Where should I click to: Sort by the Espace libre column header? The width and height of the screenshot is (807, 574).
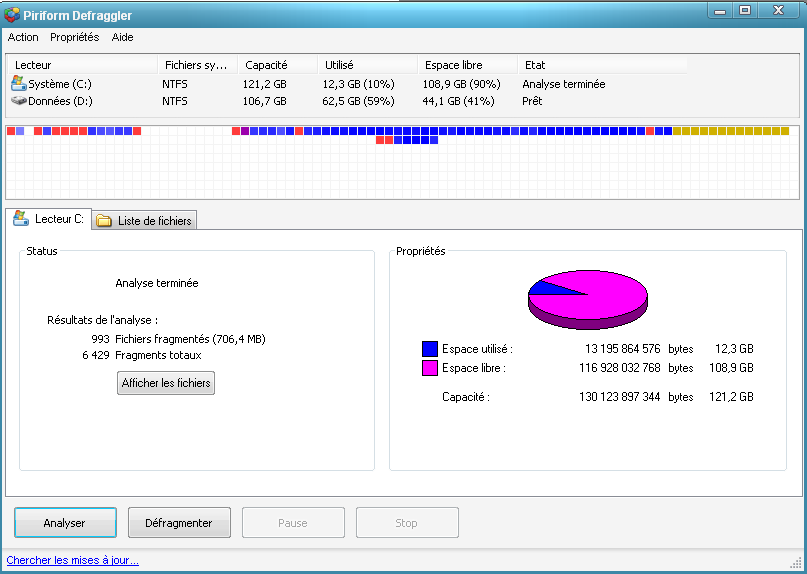(467, 65)
